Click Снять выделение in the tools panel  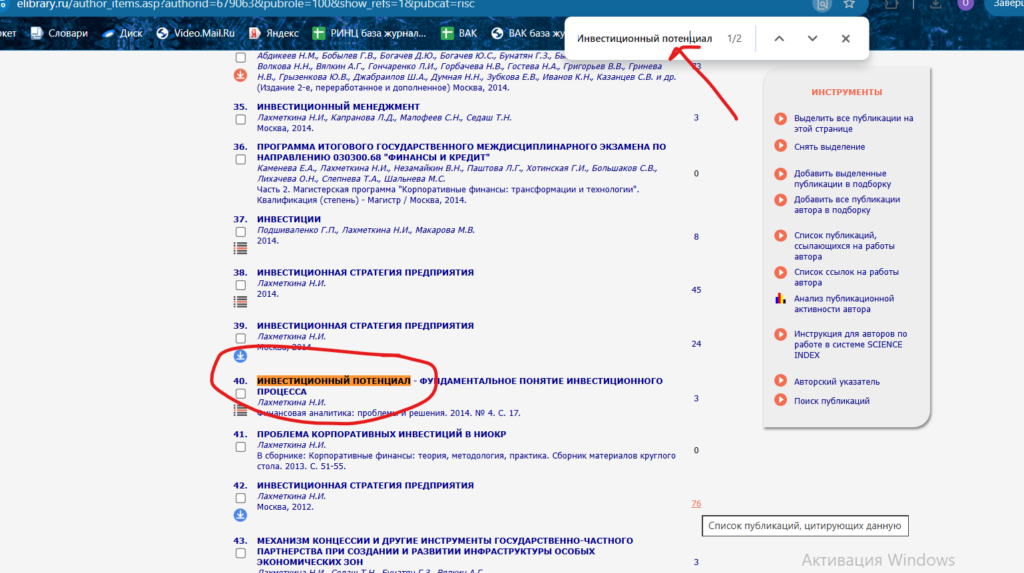coord(829,147)
